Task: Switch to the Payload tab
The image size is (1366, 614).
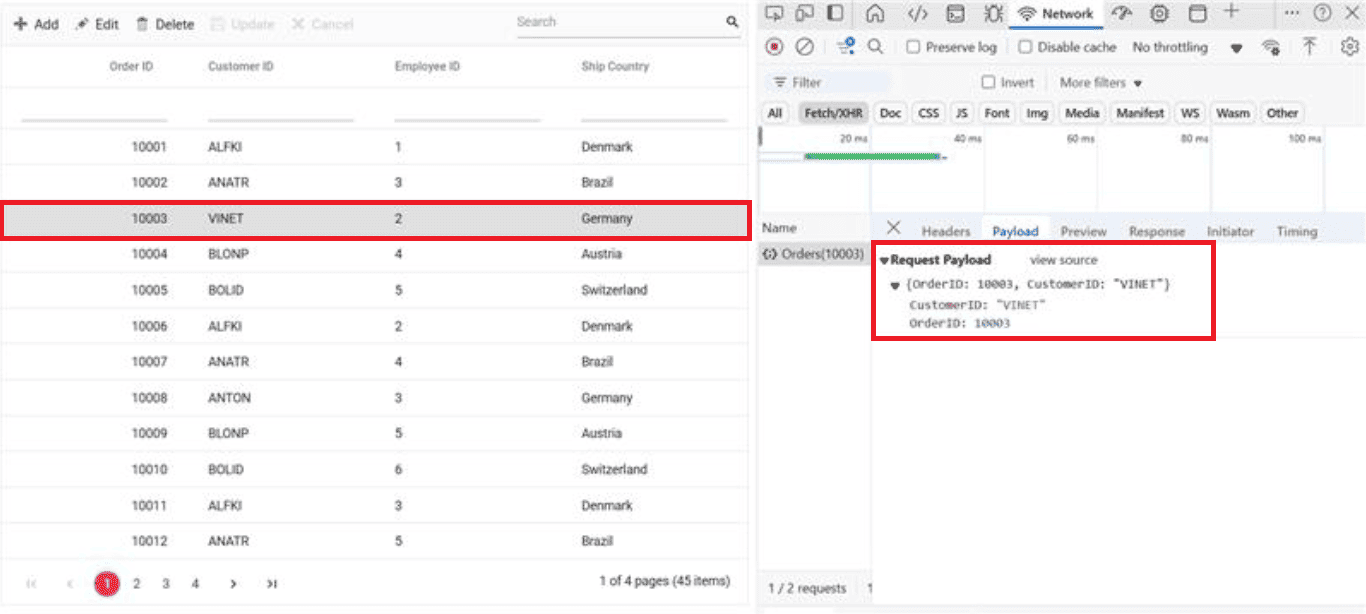Action: pos(1015,231)
